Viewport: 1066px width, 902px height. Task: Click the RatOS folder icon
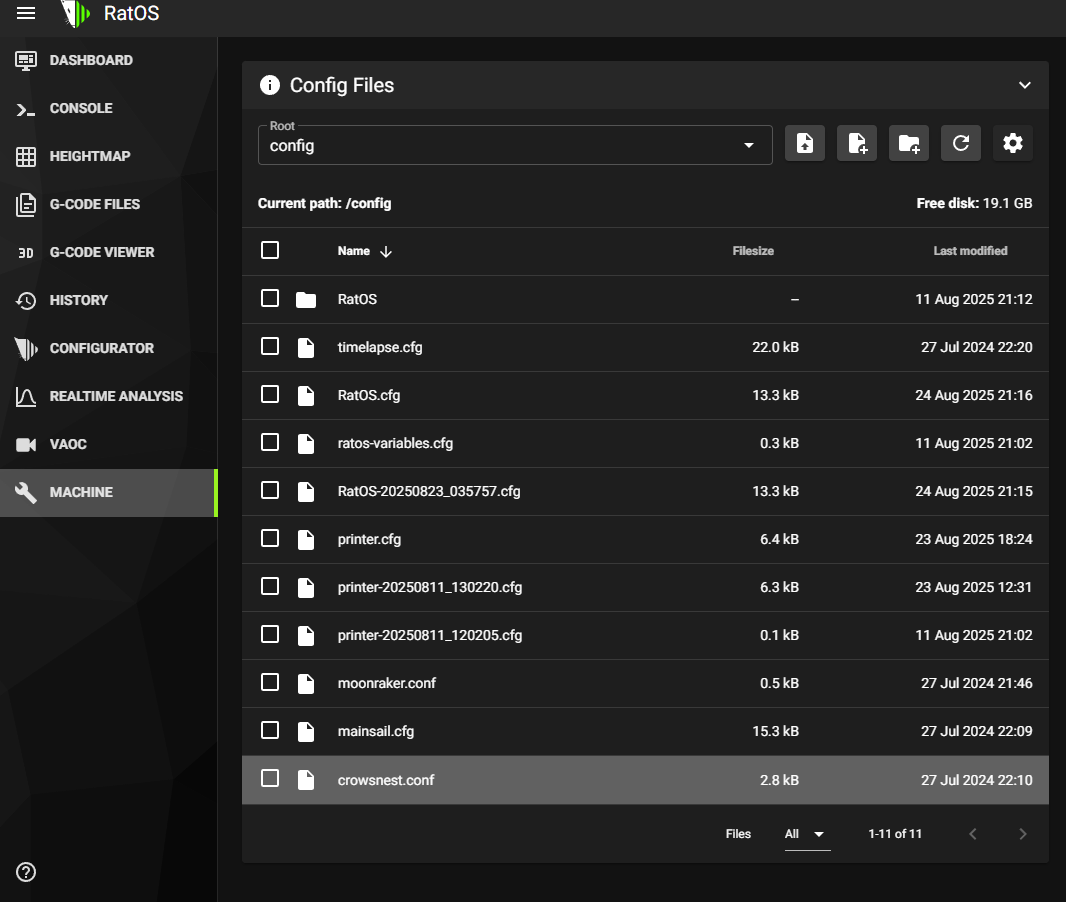[x=306, y=300]
